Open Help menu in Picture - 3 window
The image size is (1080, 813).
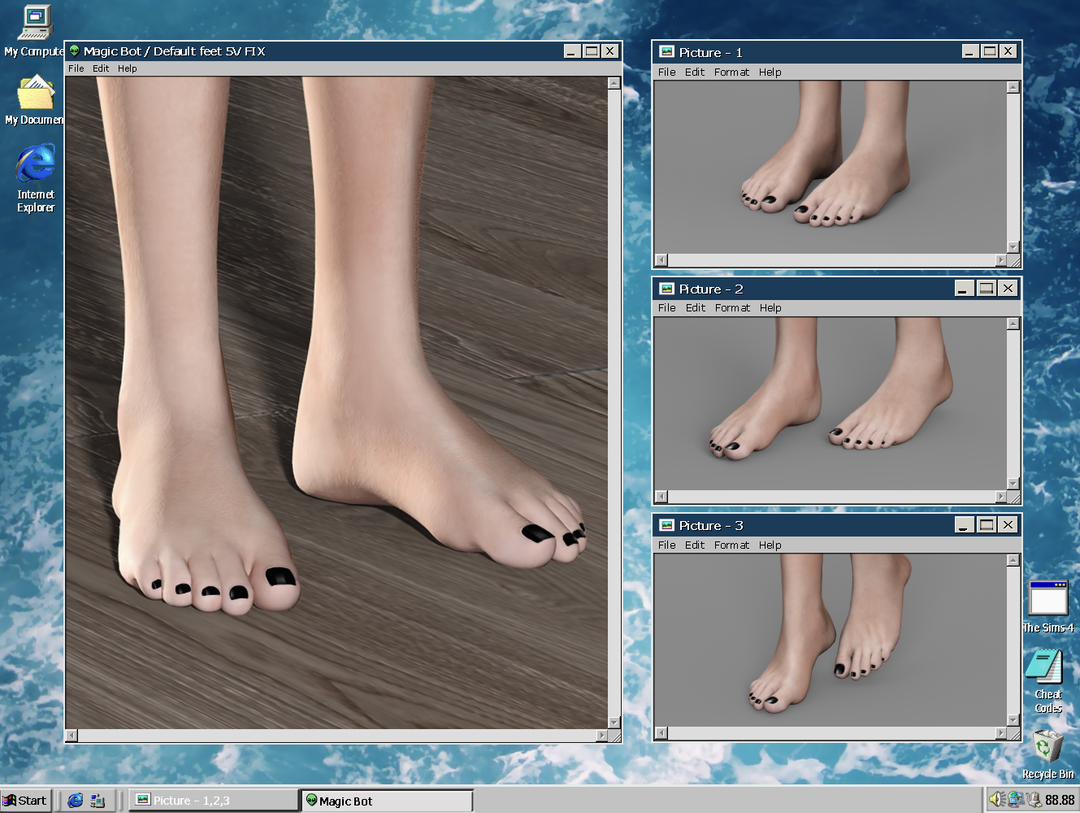coord(769,545)
